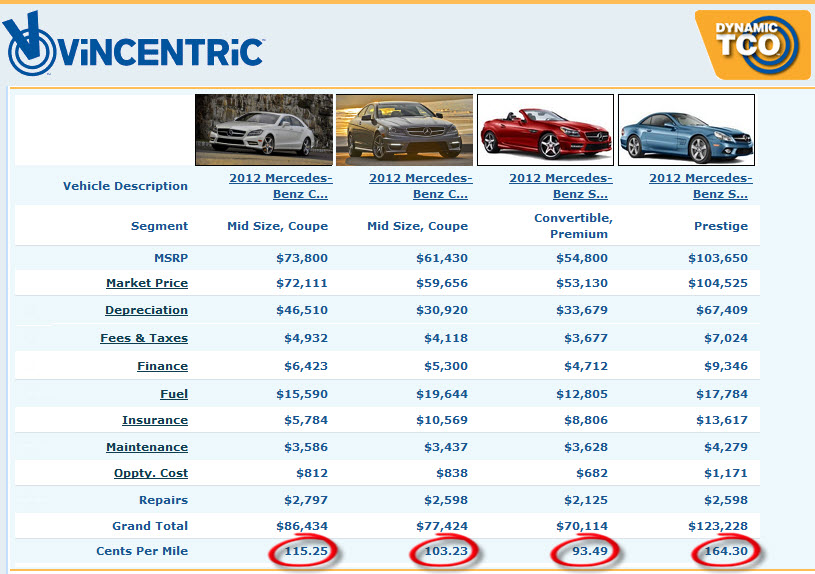
Task: Select the $103,650 MSRP value
Action: [718, 258]
